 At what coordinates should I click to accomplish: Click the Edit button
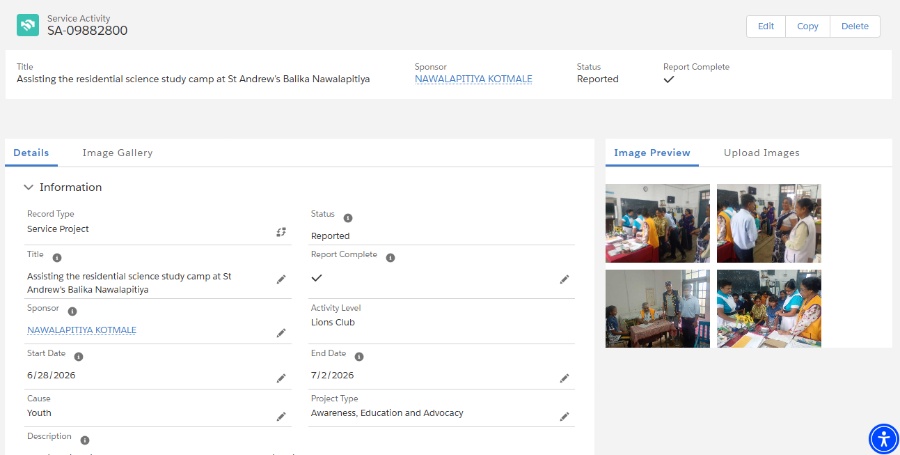pyautogui.click(x=766, y=26)
